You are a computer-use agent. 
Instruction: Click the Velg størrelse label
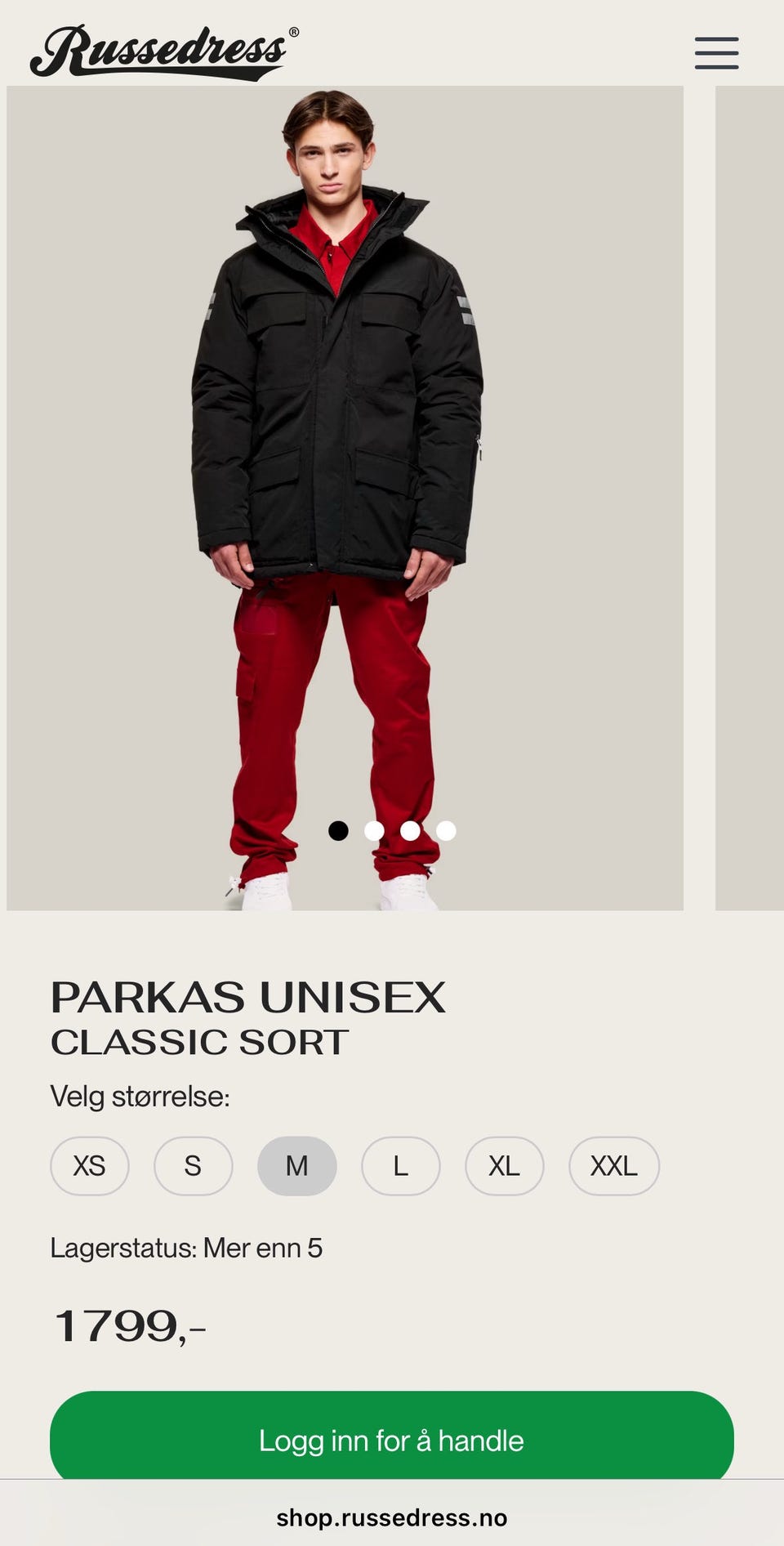(x=140, y=1096)
